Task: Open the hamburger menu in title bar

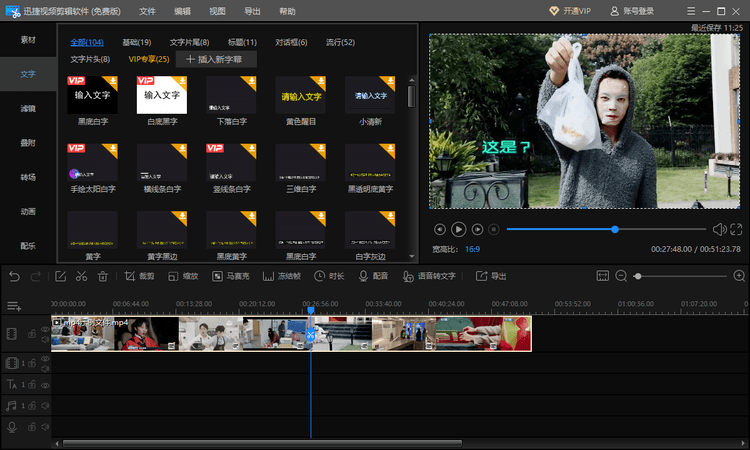Action: (691, 11)
